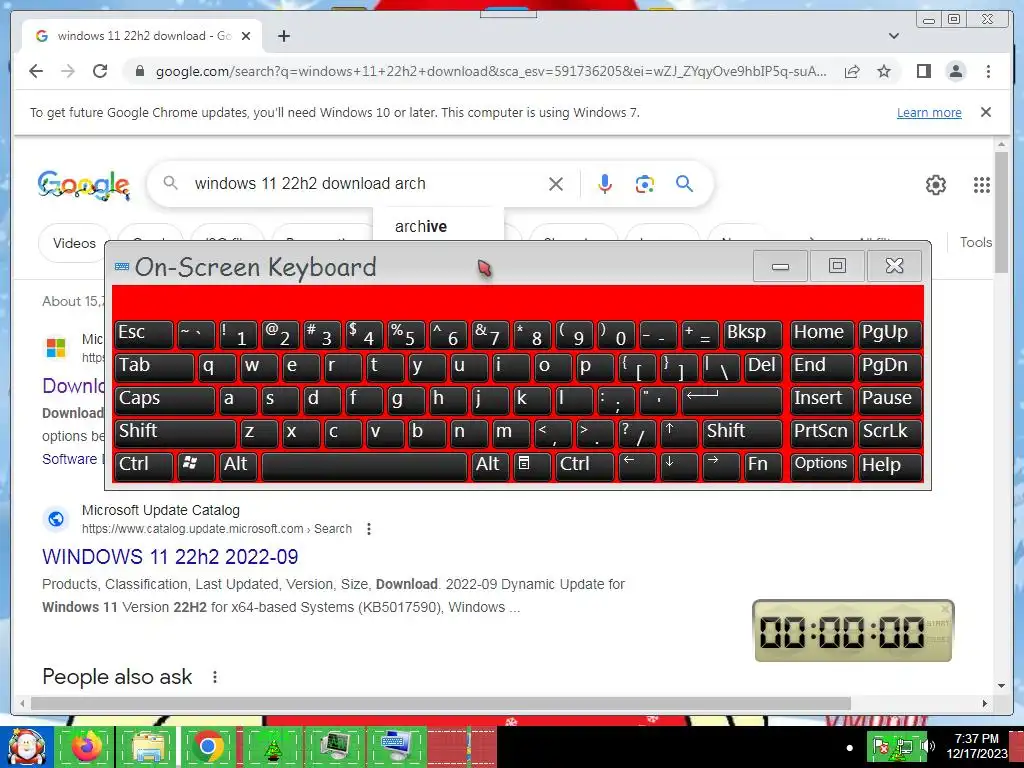Click in the Google search text field
This screenshot has width=1024, height=768.
[x=366, y=184]
